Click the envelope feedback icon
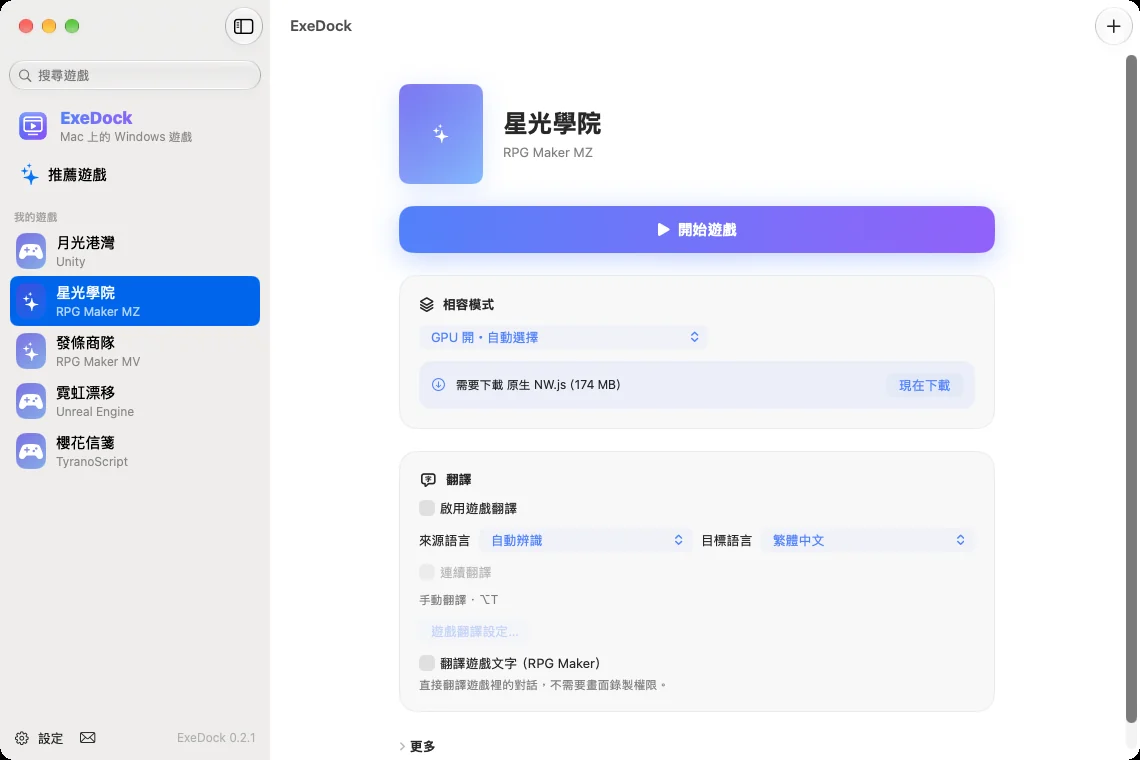Image resolution: width=1140 pixels, height=760 pixels. click(87, 737)
